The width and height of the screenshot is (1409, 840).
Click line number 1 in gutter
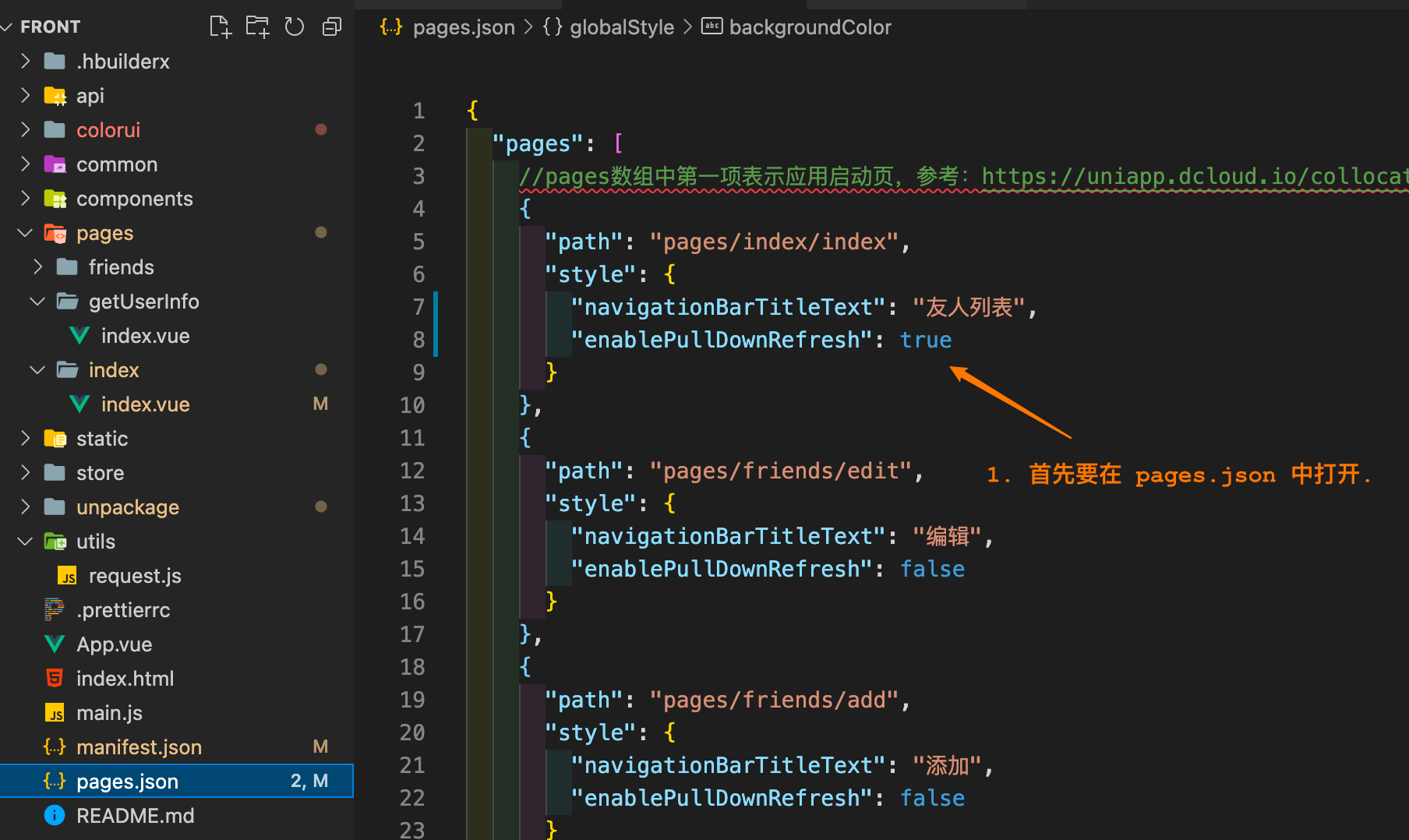(418, 111)
